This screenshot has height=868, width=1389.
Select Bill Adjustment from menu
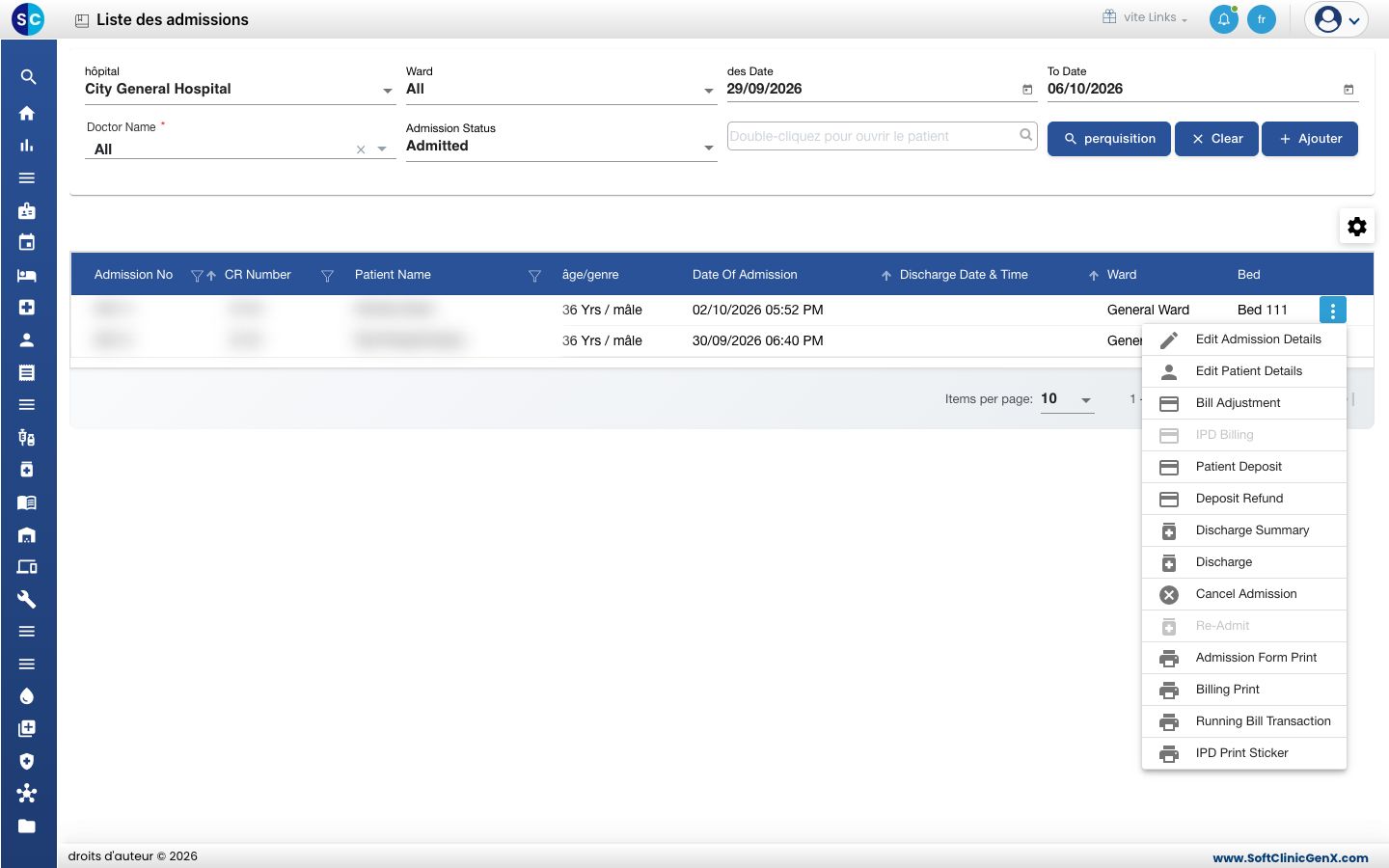point(1244,403)
